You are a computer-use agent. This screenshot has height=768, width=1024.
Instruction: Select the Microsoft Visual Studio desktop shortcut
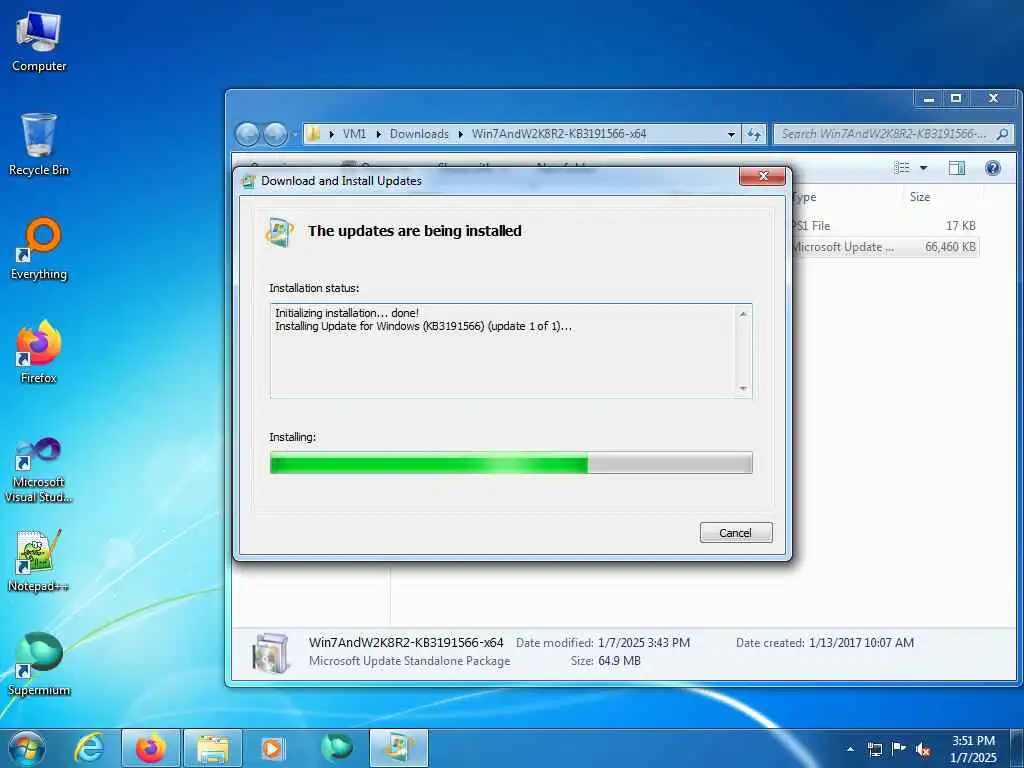tap(39, 470)
